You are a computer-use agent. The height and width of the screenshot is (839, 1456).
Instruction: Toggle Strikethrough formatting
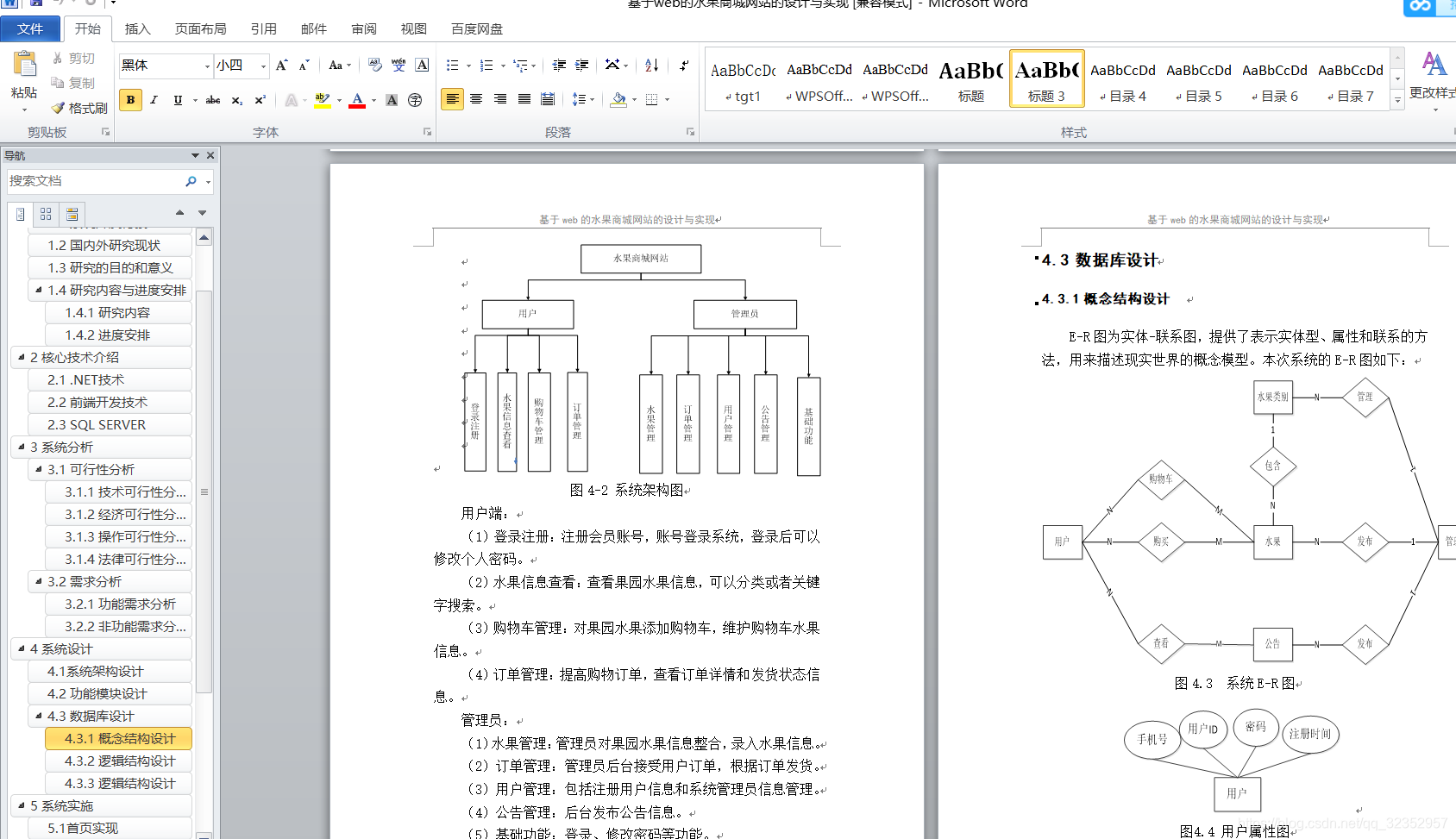(213, 100)
